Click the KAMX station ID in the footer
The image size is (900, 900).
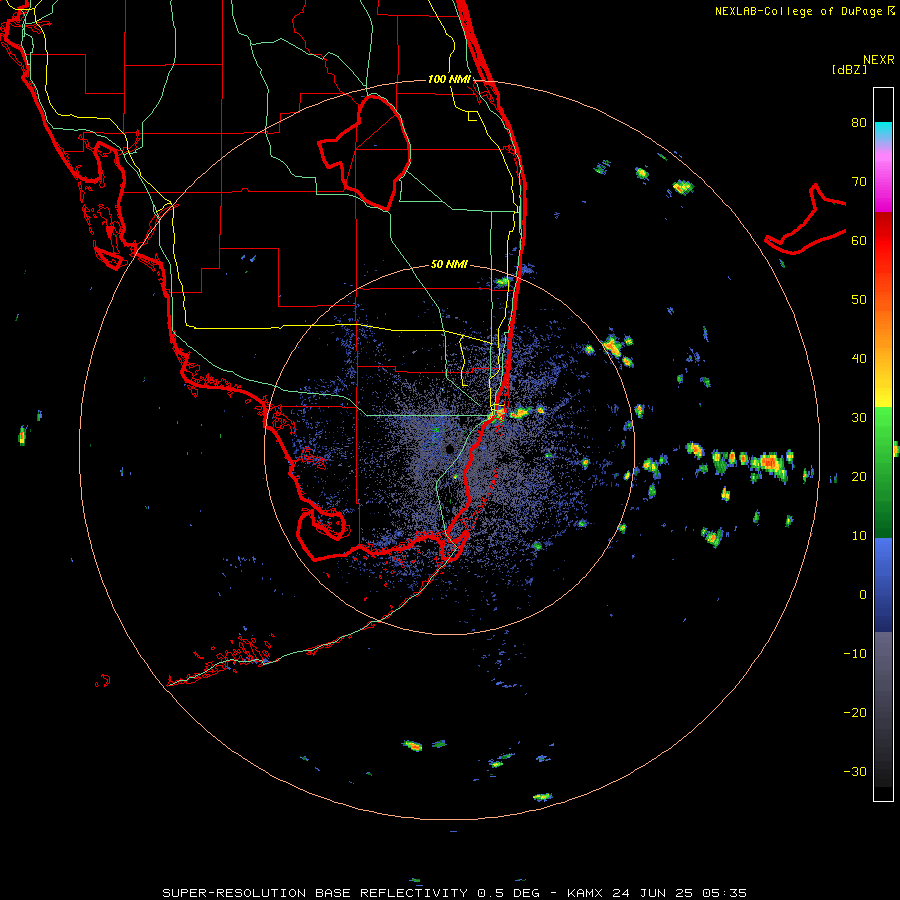[x=585, y=893]
